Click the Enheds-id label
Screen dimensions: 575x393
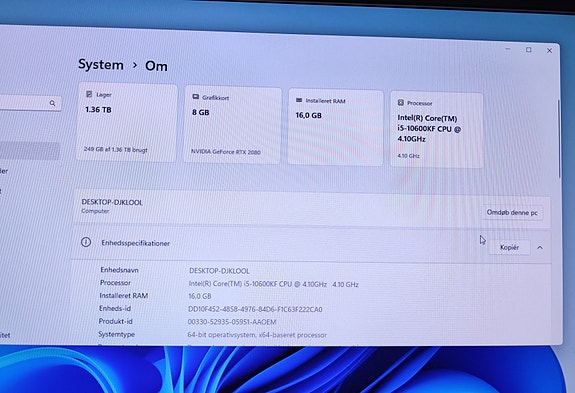[x=115, y=308]
